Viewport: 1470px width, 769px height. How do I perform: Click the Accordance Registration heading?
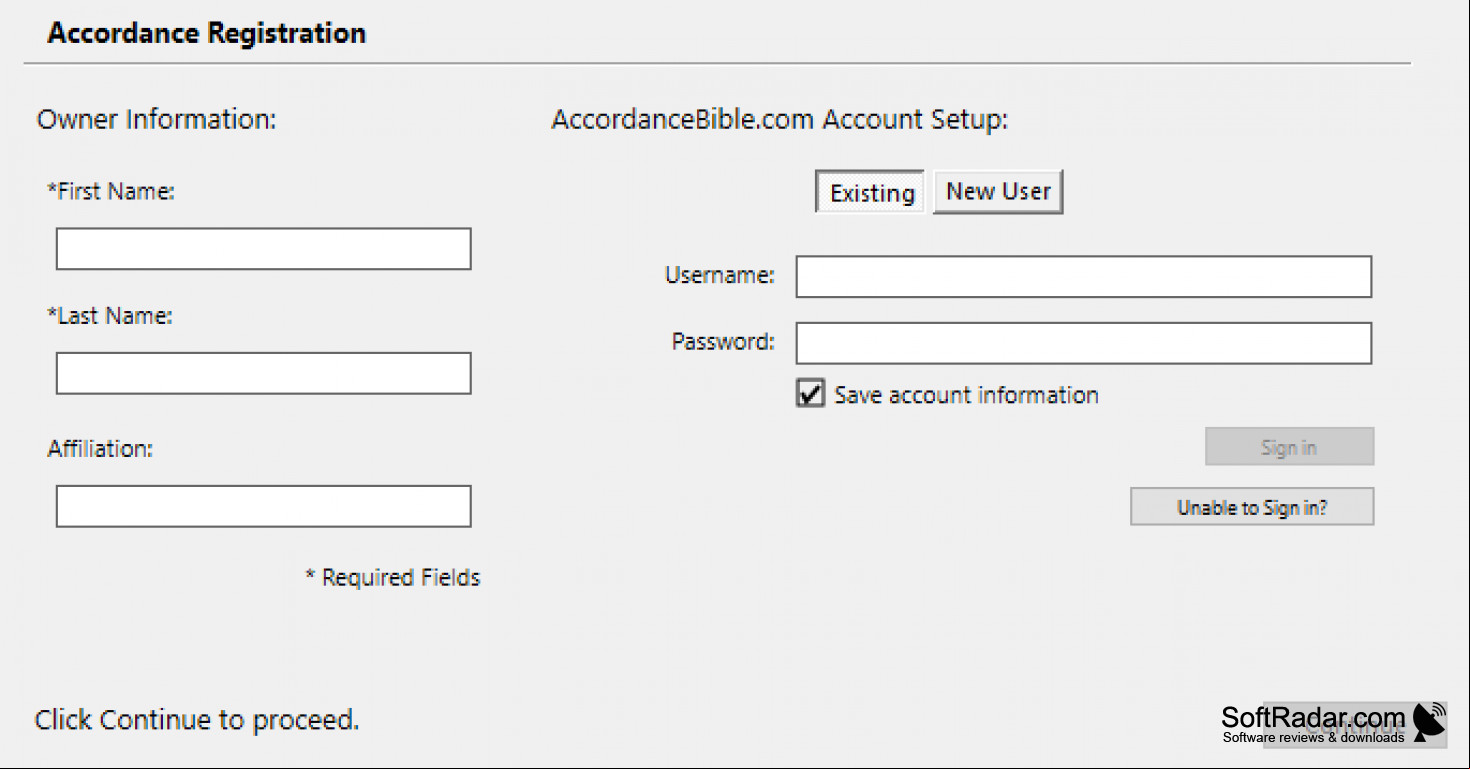tap(207, 33)
